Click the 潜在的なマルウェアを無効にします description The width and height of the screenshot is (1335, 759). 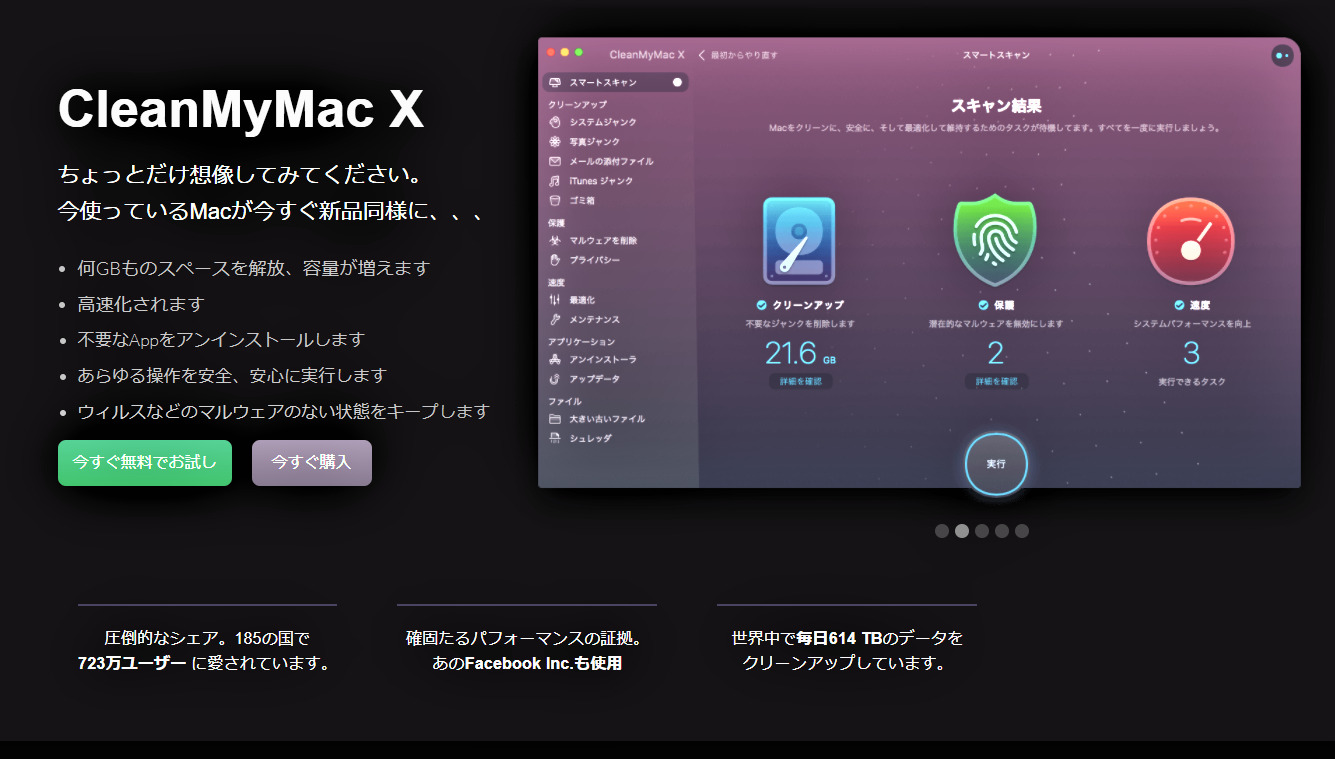pos(996,324)
